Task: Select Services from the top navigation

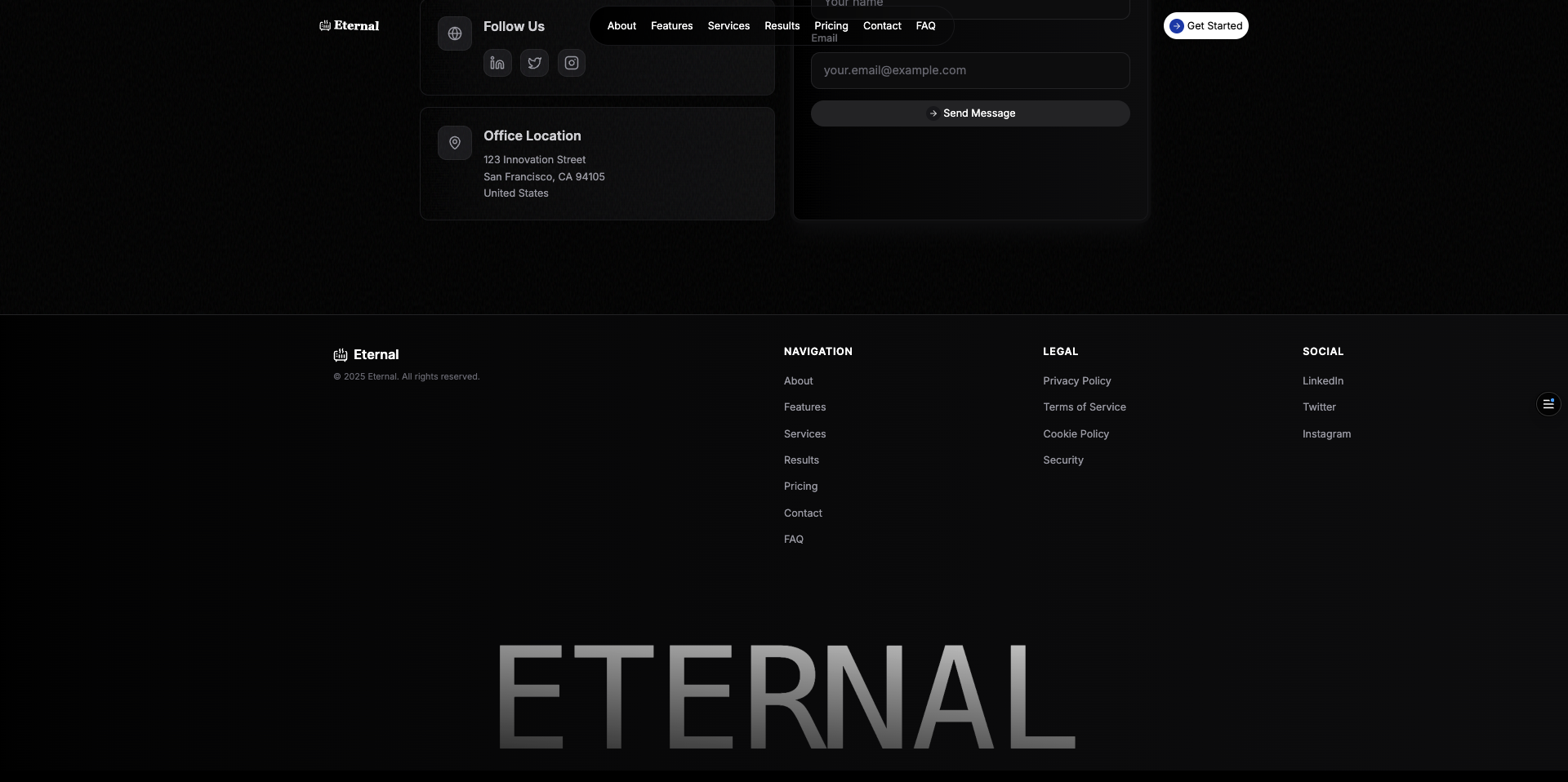Action: [728, 25]
